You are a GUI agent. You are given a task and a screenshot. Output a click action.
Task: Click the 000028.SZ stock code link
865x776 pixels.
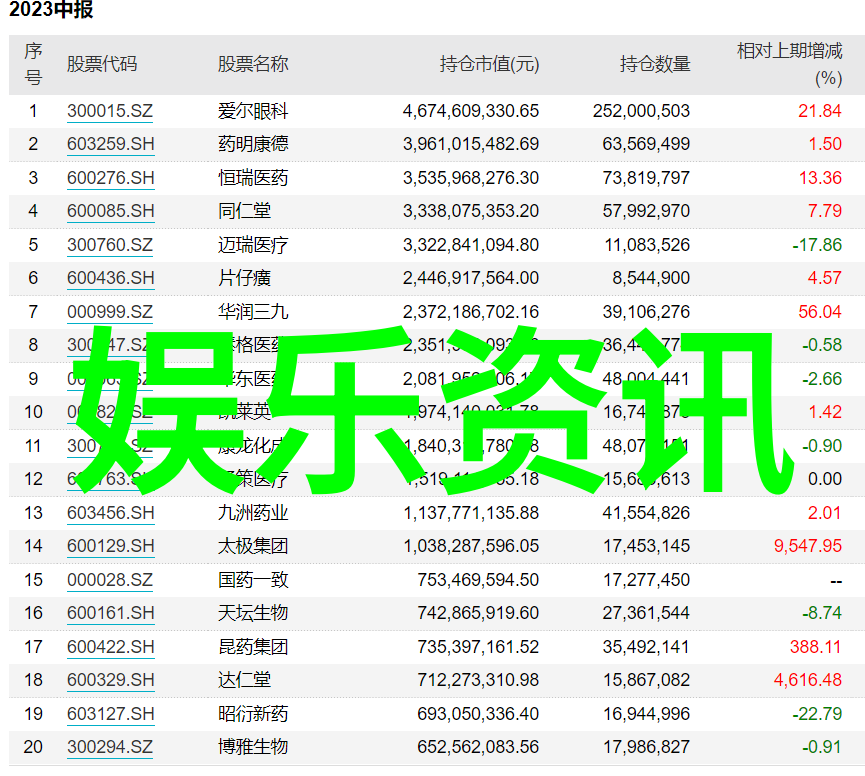coord(110,580)
